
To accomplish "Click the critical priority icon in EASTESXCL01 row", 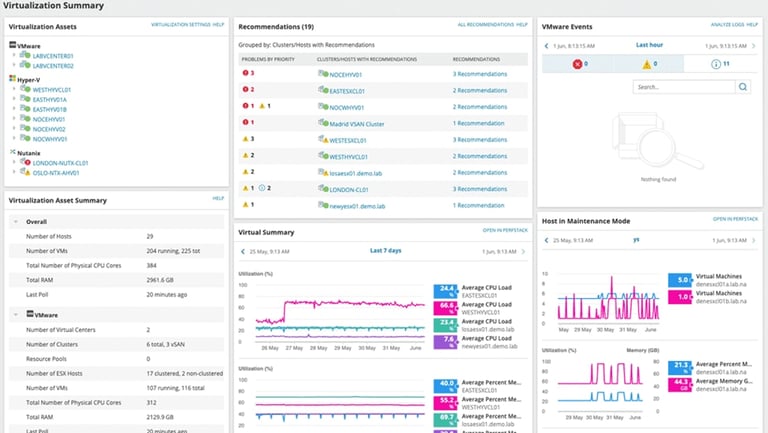I will (x=245, y=89).
